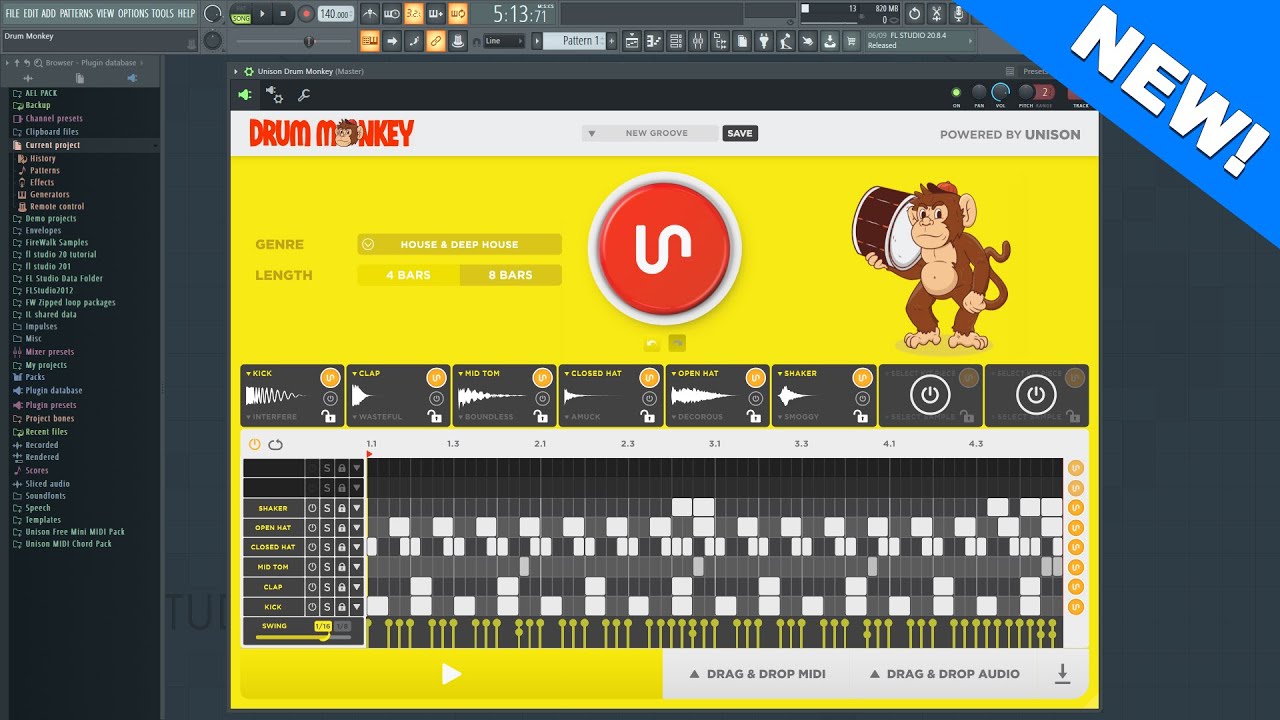Click the big red Unison generate button

click(x=665, y=246)
